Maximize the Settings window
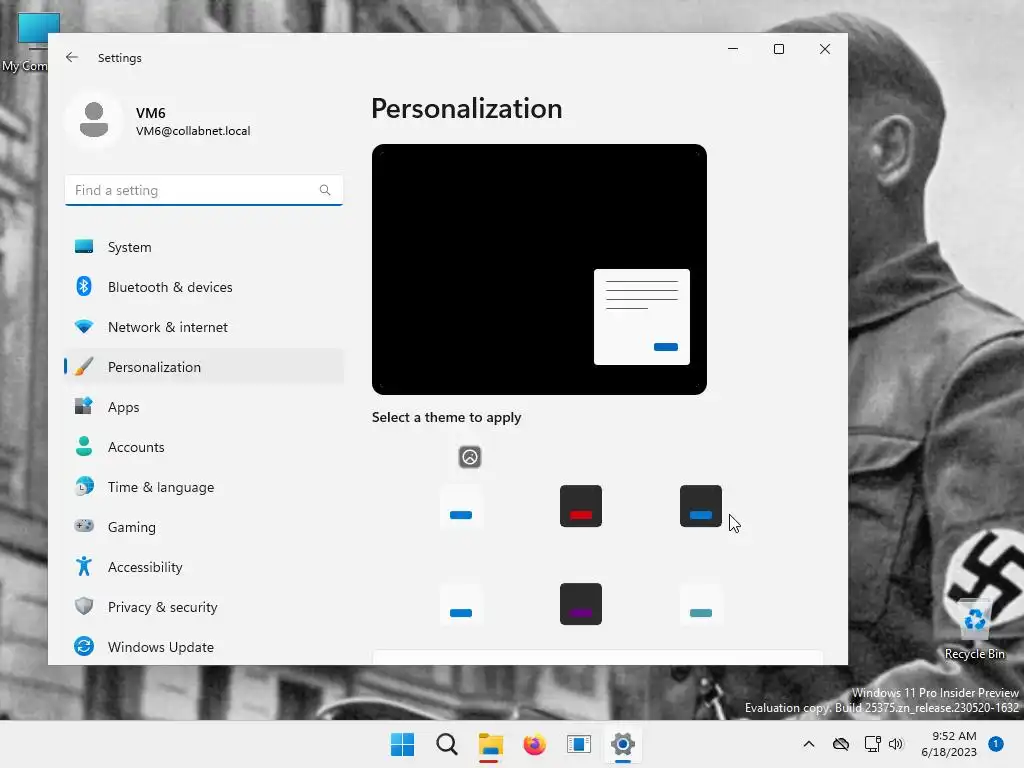This screenshot has height=768, width=1024. pyautogui.click(x=778, y=49)
